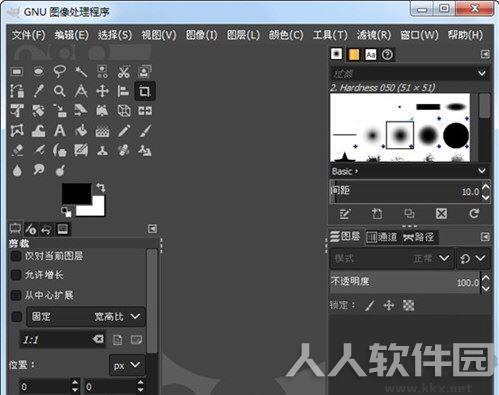
Task: Open brushes panel configure menu arrow
Action: click(x=485, y=54)
